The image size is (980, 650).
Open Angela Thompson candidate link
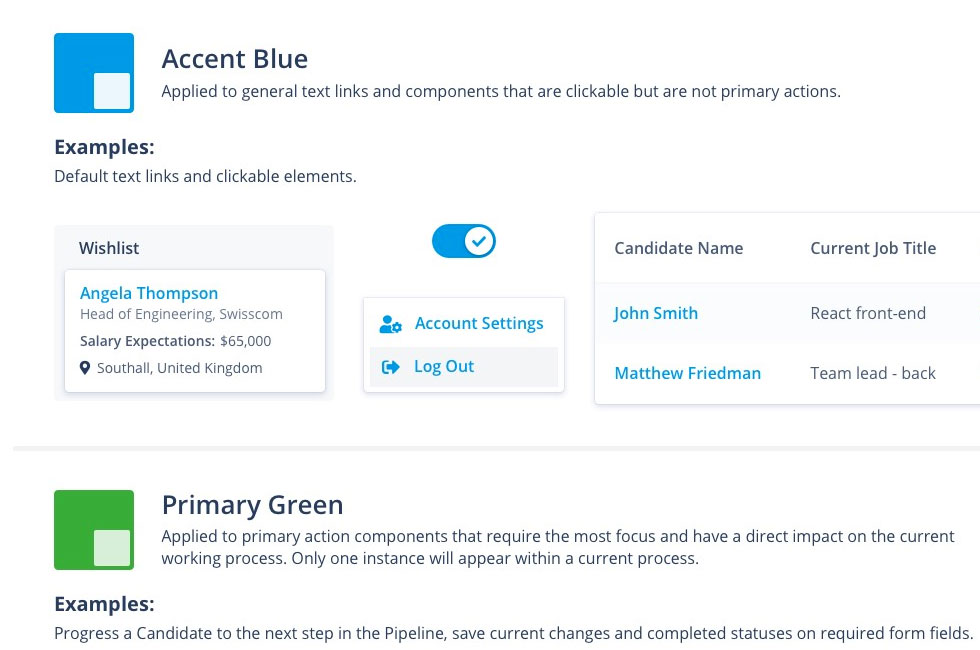149,293
